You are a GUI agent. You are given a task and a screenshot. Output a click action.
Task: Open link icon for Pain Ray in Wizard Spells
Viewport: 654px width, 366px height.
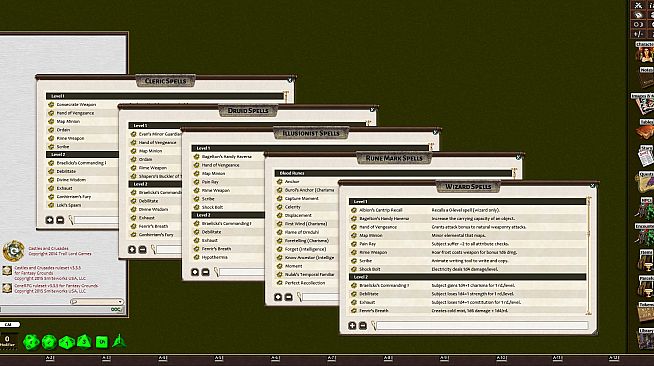354,243
